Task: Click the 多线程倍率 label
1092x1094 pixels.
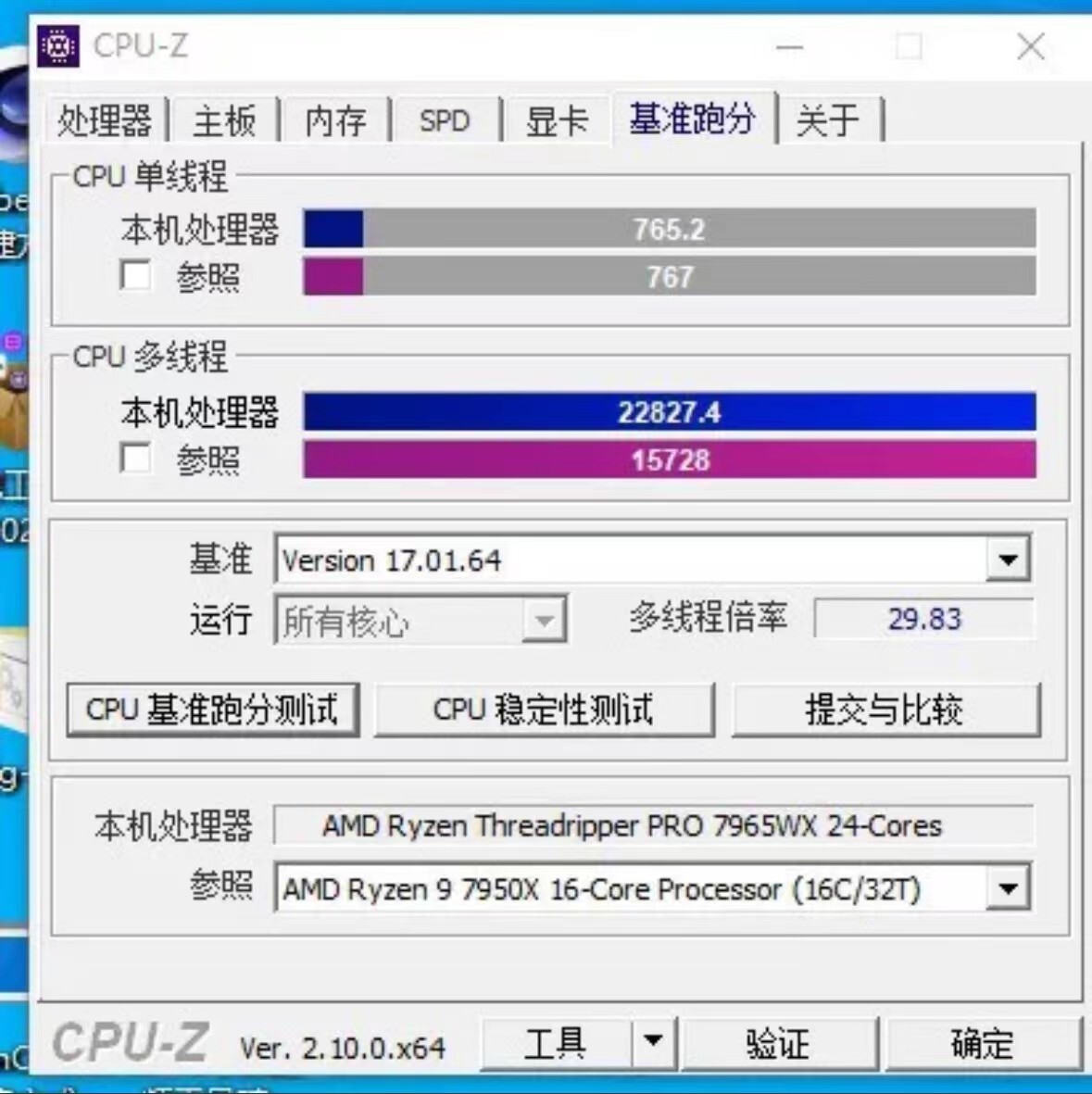Action: (x=709, y=618)
